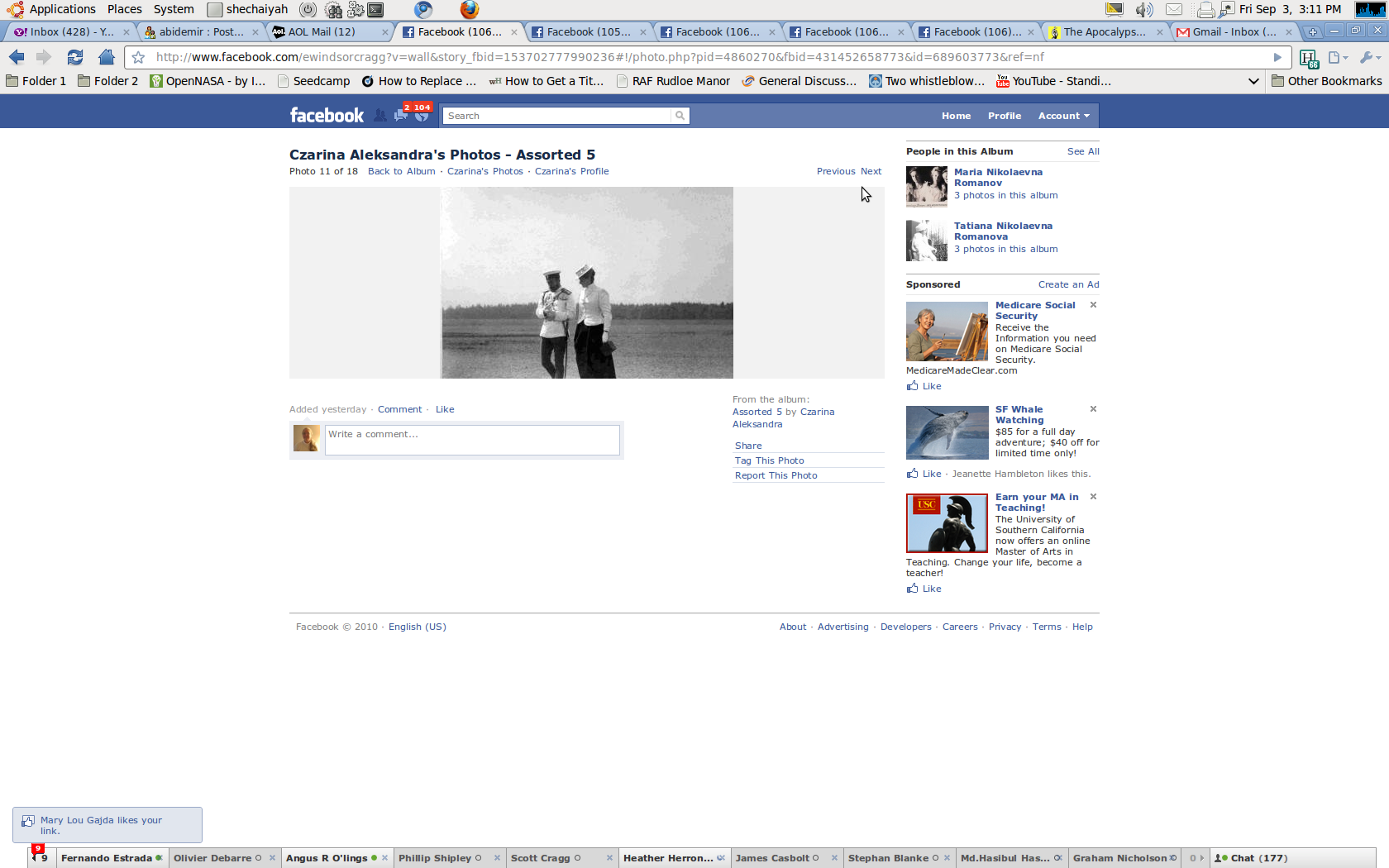Open Facebook friend requests icon
The height and width of the screenshot is (868, 1389).
point(379,116)
